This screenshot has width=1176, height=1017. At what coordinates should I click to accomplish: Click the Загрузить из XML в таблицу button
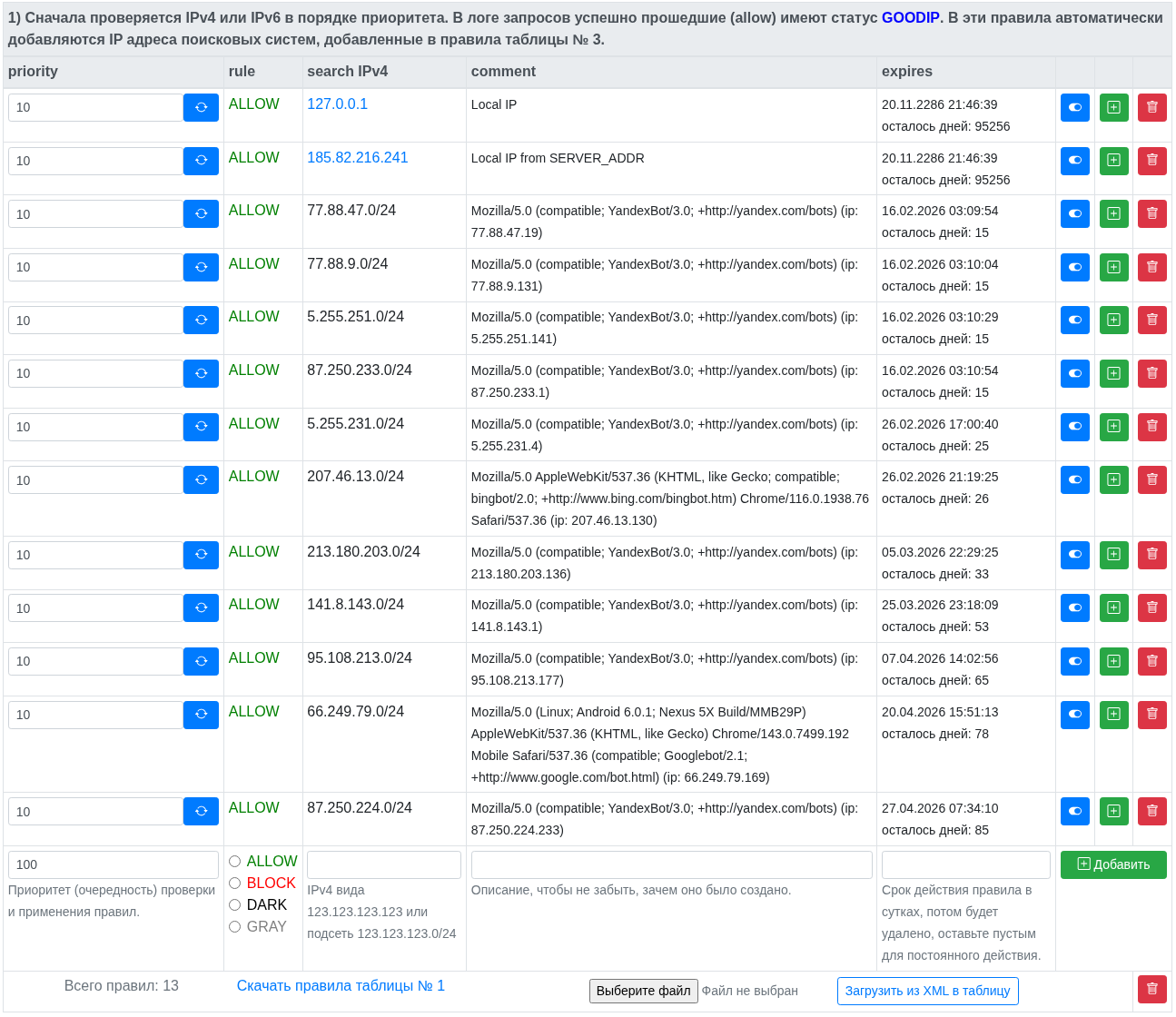[927, 991]
